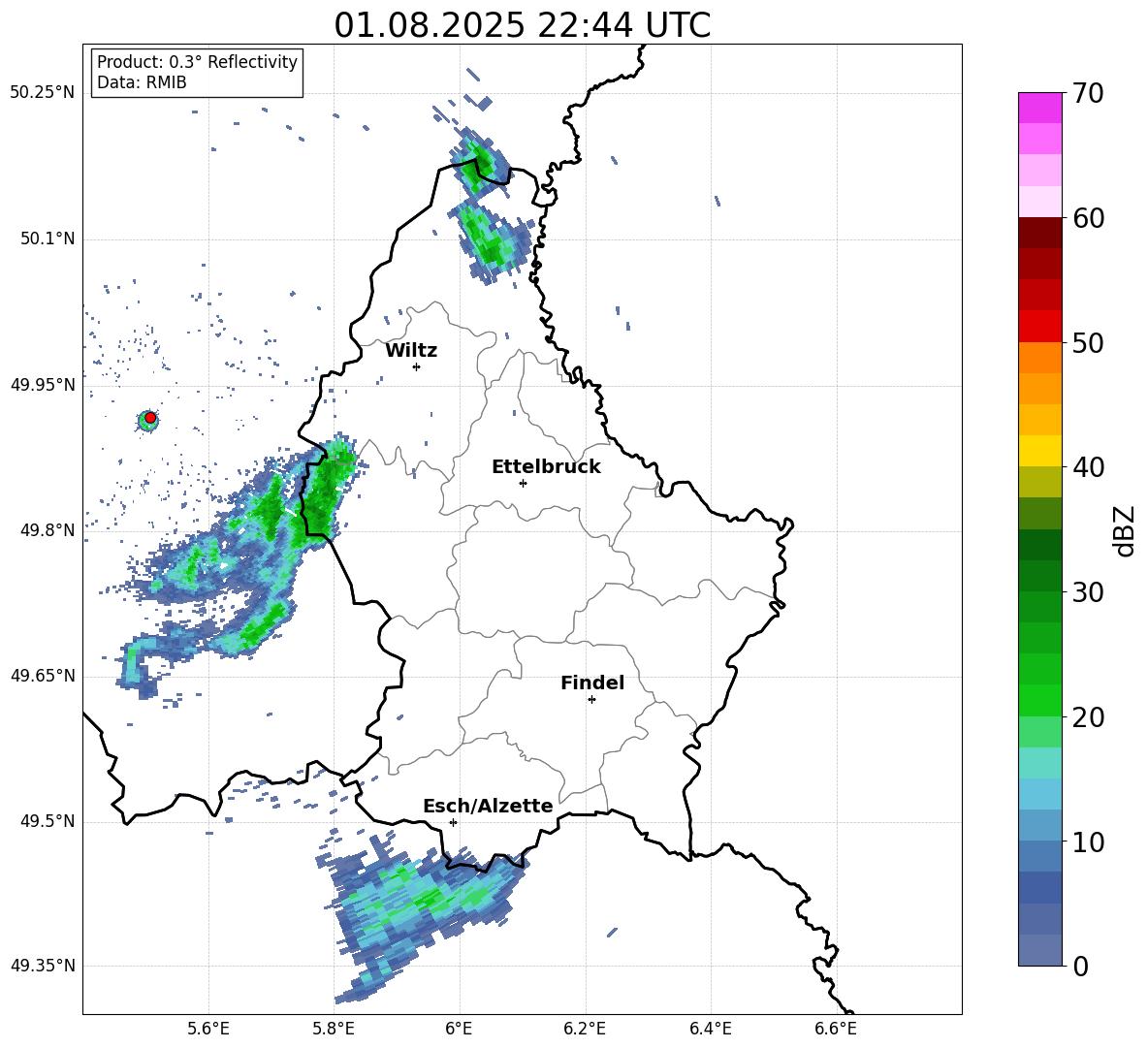Viewport: 1148px width, 1048px height.
Task: Select the Esch/Alzette city label
Action: pos(488,806)
